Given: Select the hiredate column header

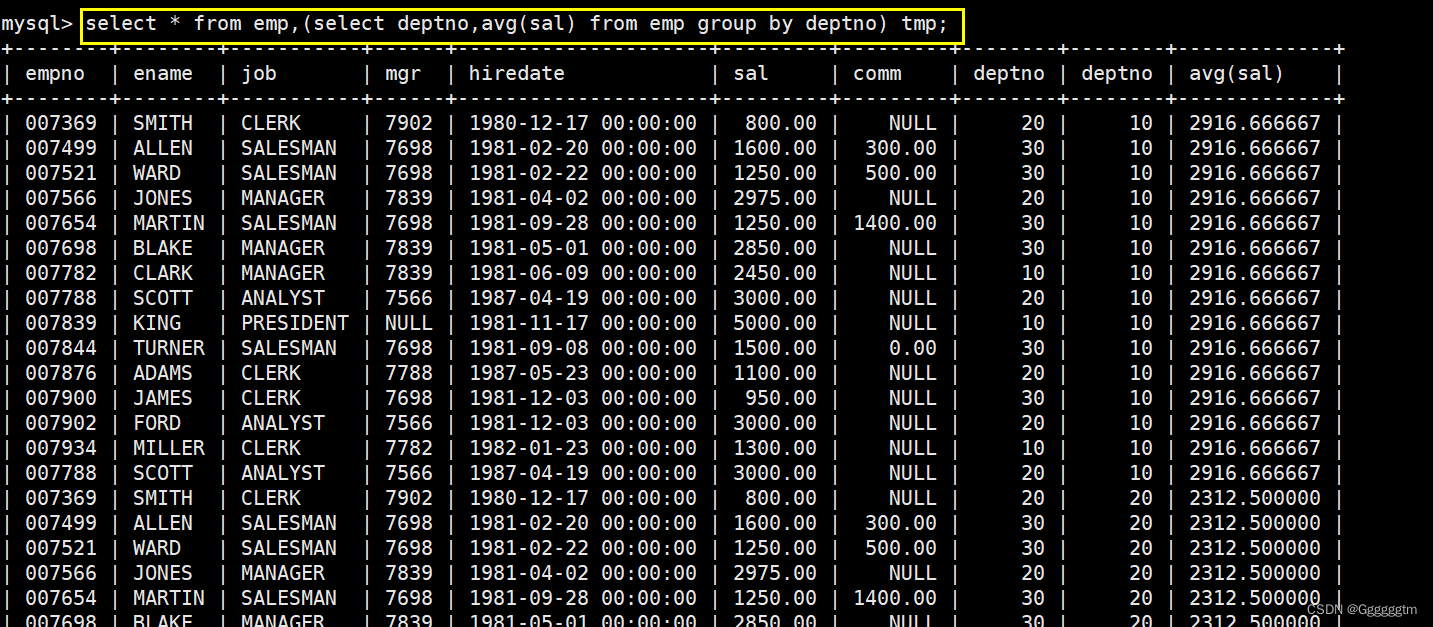Looking at the screenshot, I should click(517, 73).
